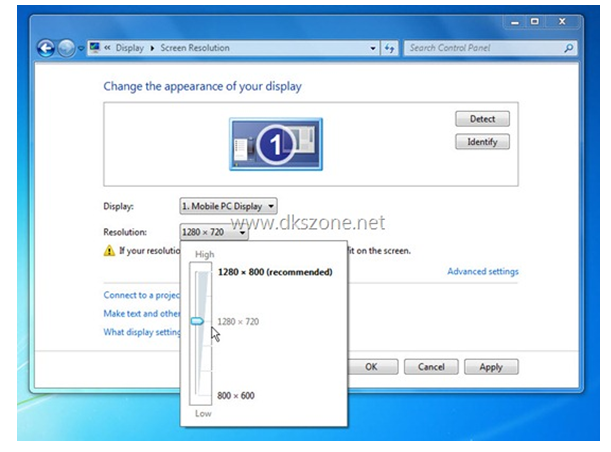Select monitor 1 thumbnail

click(276, 144)
